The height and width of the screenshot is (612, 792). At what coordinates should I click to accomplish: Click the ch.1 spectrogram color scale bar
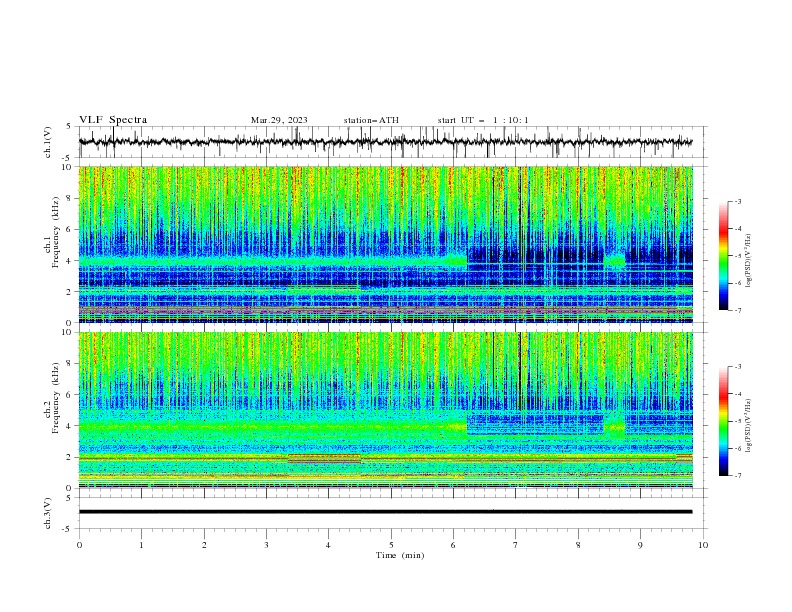click(x=724, y=256)
